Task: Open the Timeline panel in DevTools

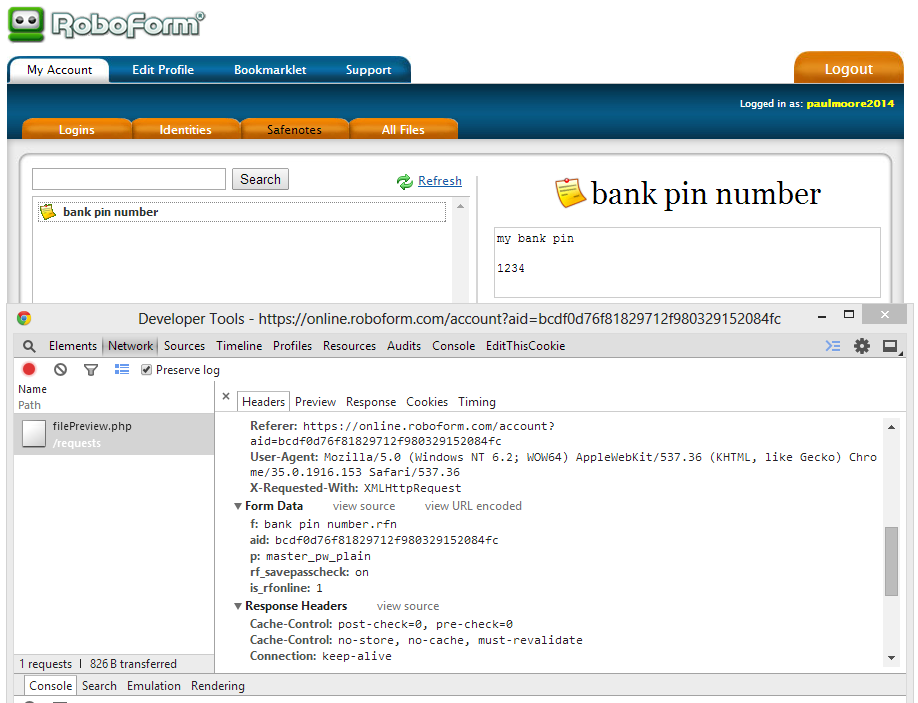Action: pyautogui.click(x=239, y=346)
